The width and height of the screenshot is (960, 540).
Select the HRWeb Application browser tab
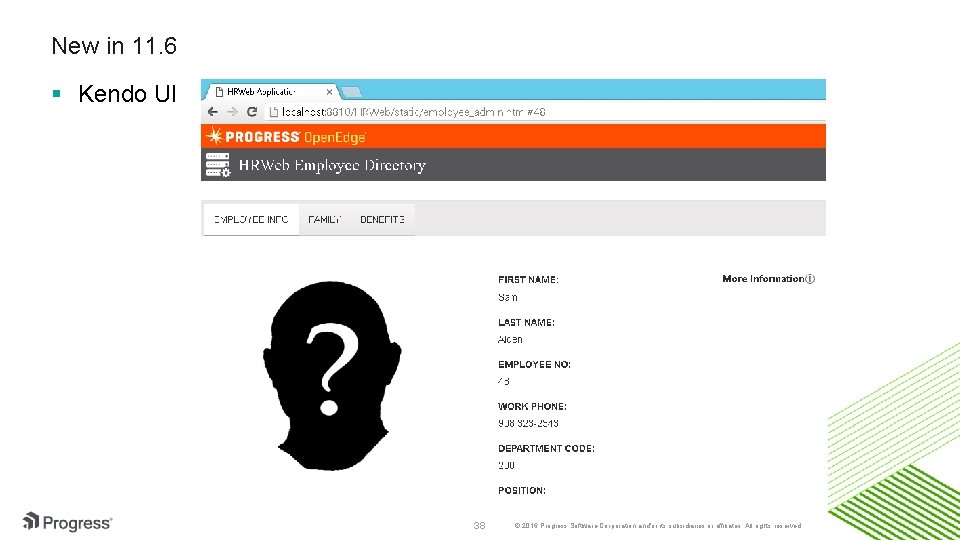coord(269,92)
